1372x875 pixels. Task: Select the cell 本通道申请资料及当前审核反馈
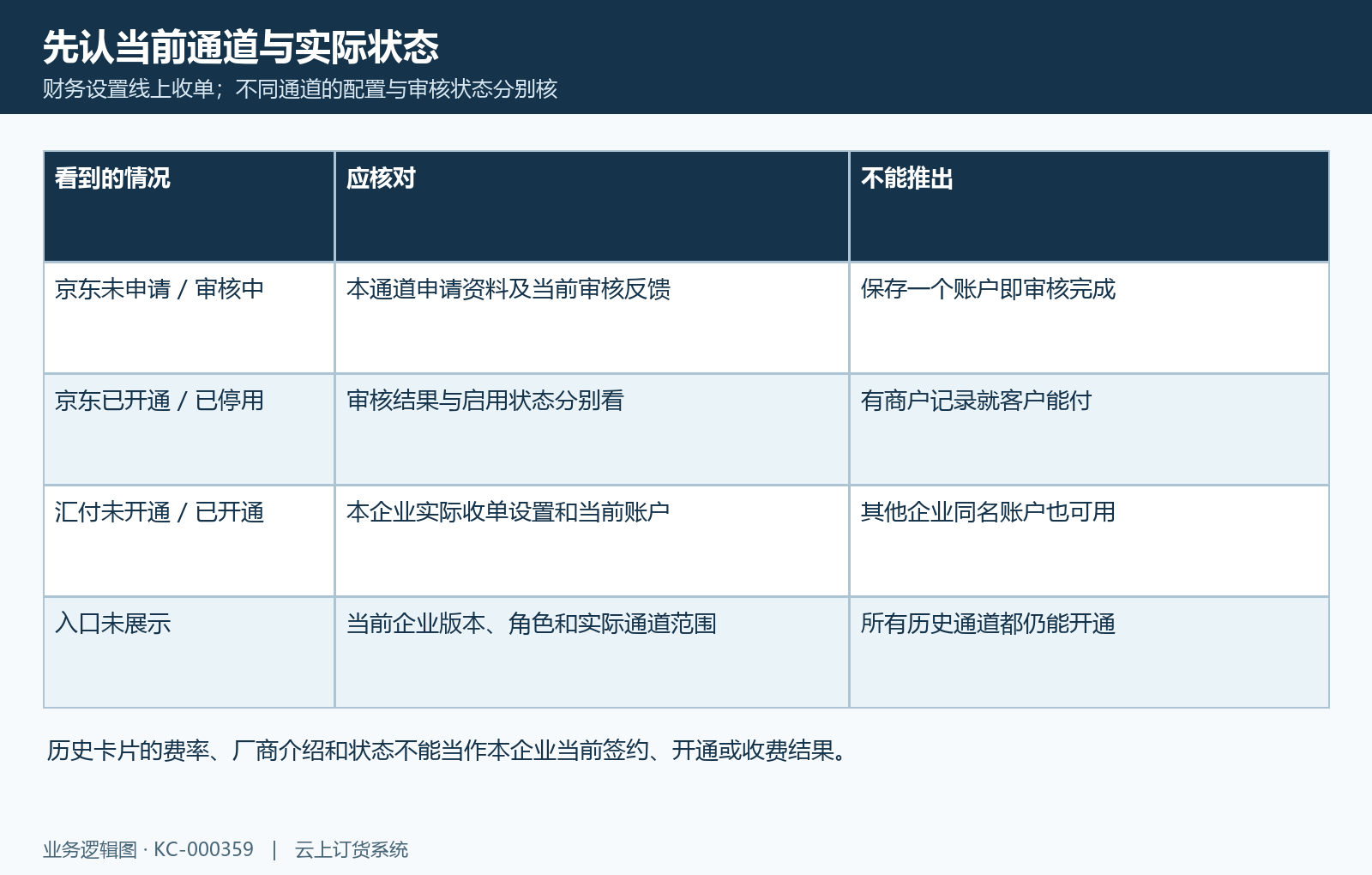593,318
